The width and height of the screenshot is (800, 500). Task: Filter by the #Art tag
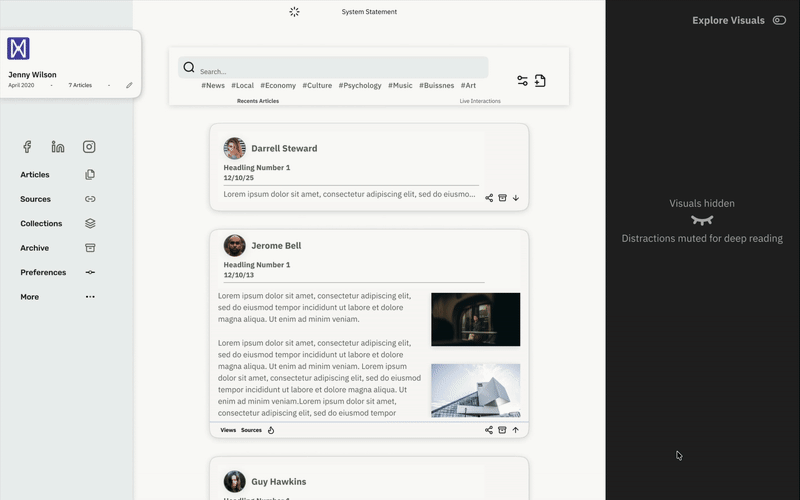[x=468, y=86]
